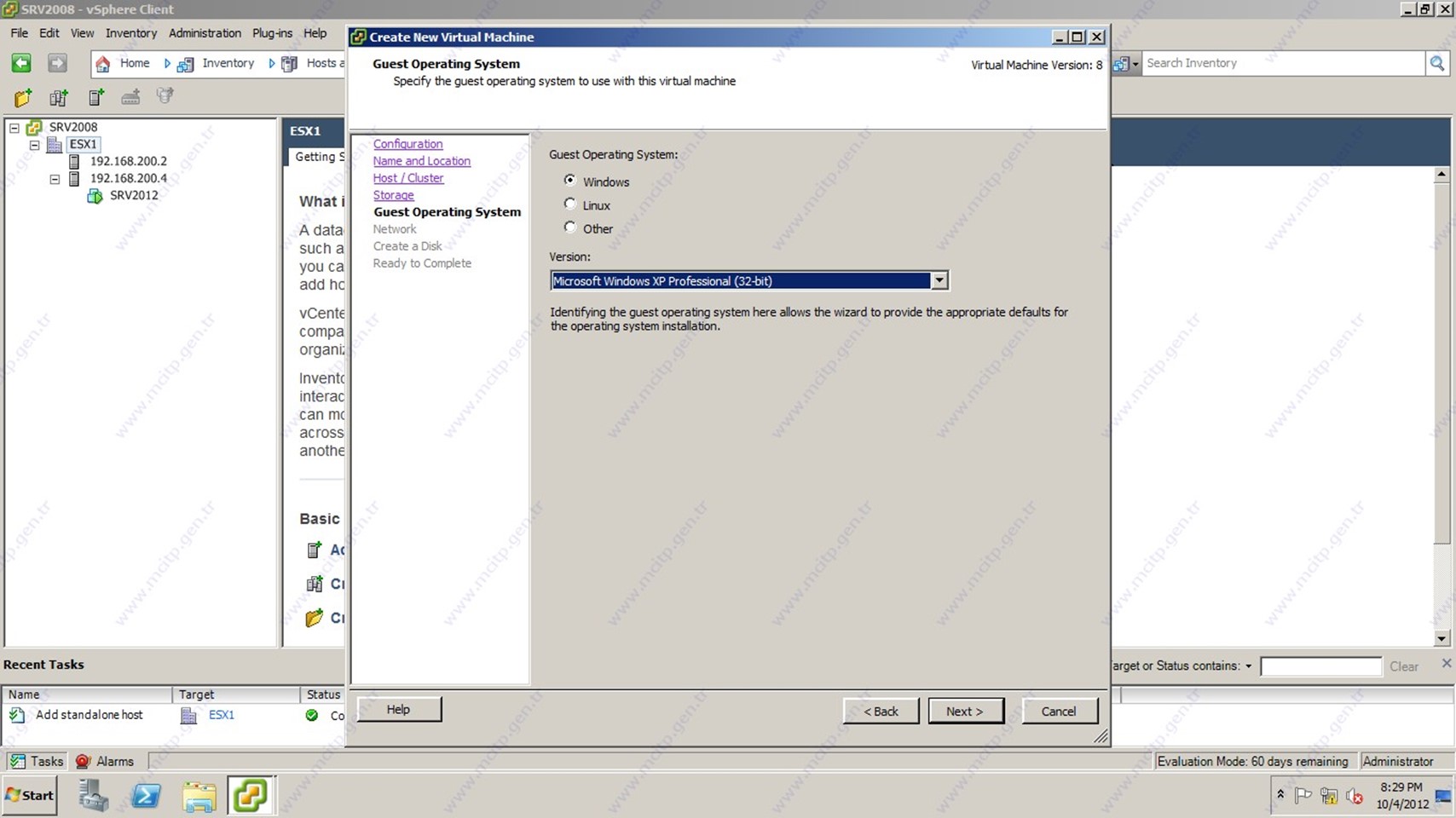Open the View menu
This screenshot has height=818, width=1456.
pos(82,33)
